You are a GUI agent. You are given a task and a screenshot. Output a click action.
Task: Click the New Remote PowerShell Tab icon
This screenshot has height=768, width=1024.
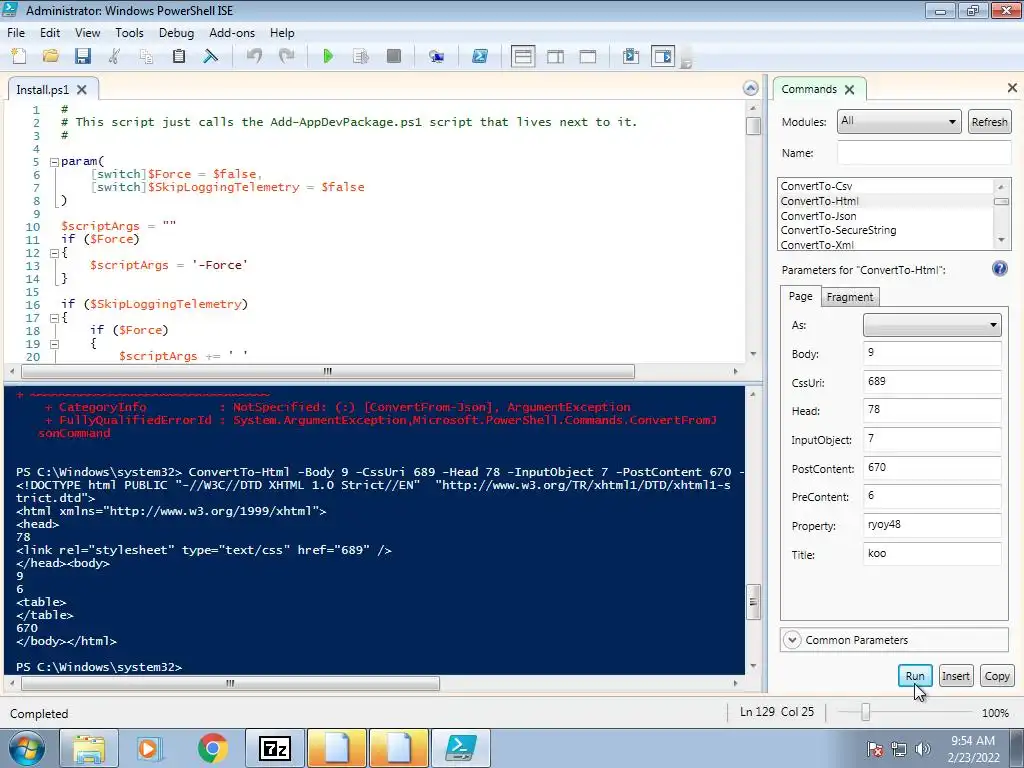coord(436,56)
